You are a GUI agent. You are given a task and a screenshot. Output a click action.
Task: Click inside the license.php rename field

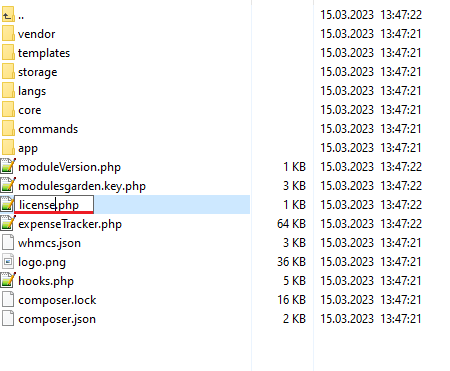tap(54, 205)
